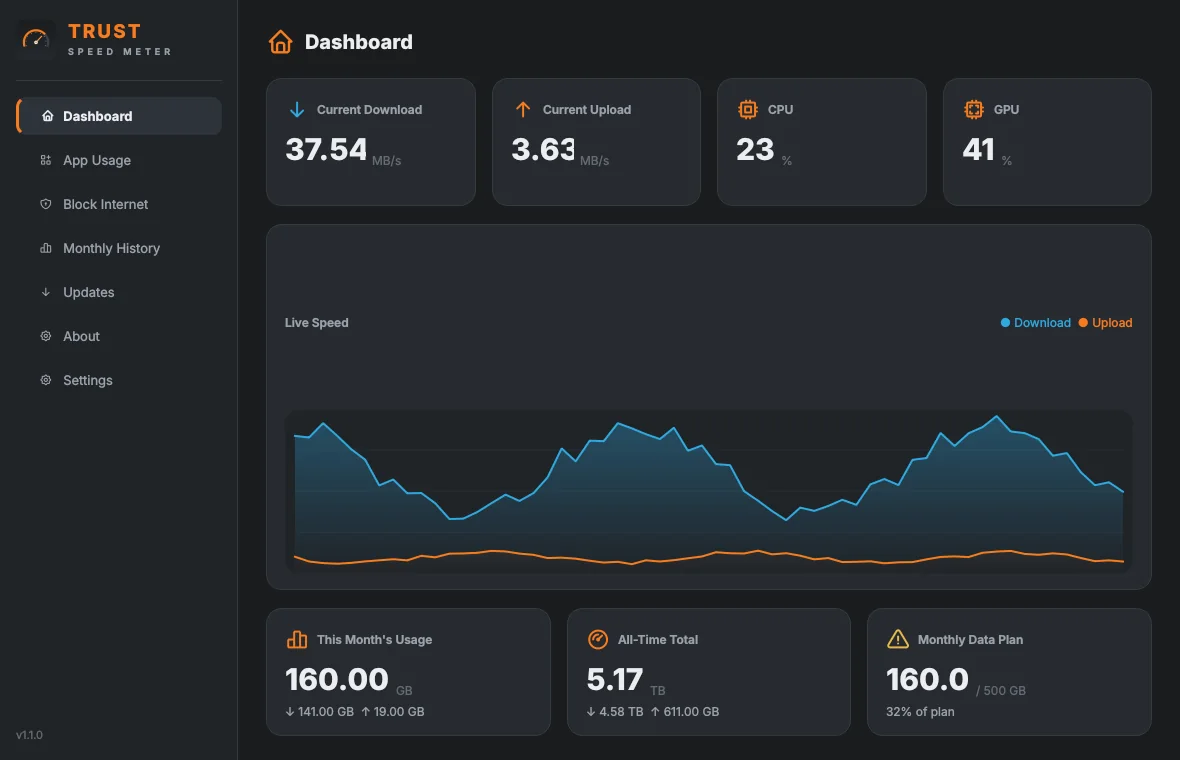Click the Monthly Data Plan warning icon
This screenshot has height=760, width=1180.
coord(898,640)
